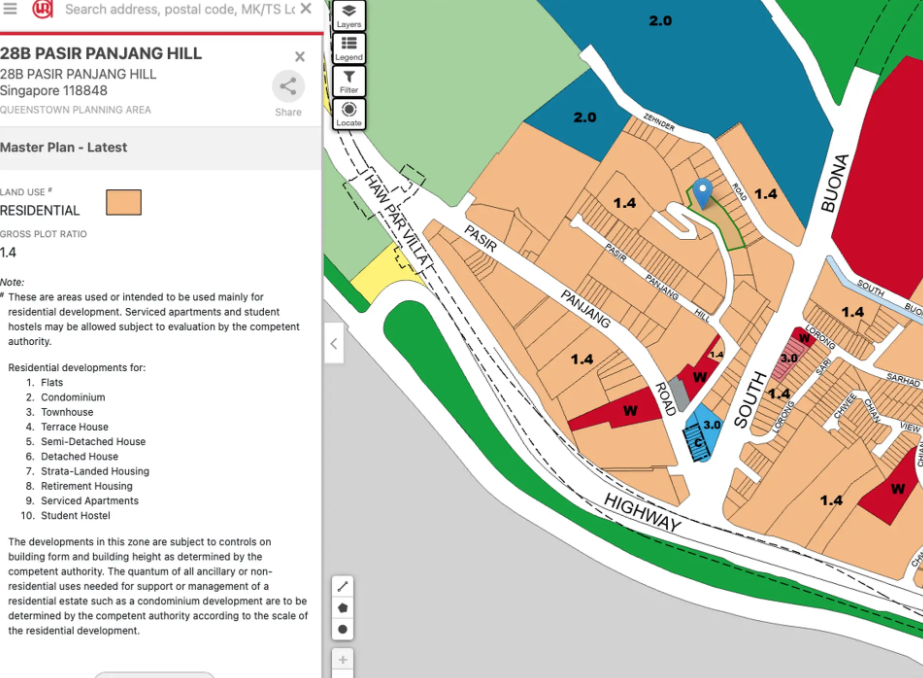Click the blue 3.0 plot ratio parcel
Screen dimensions: 923x678
click(709, 428)
